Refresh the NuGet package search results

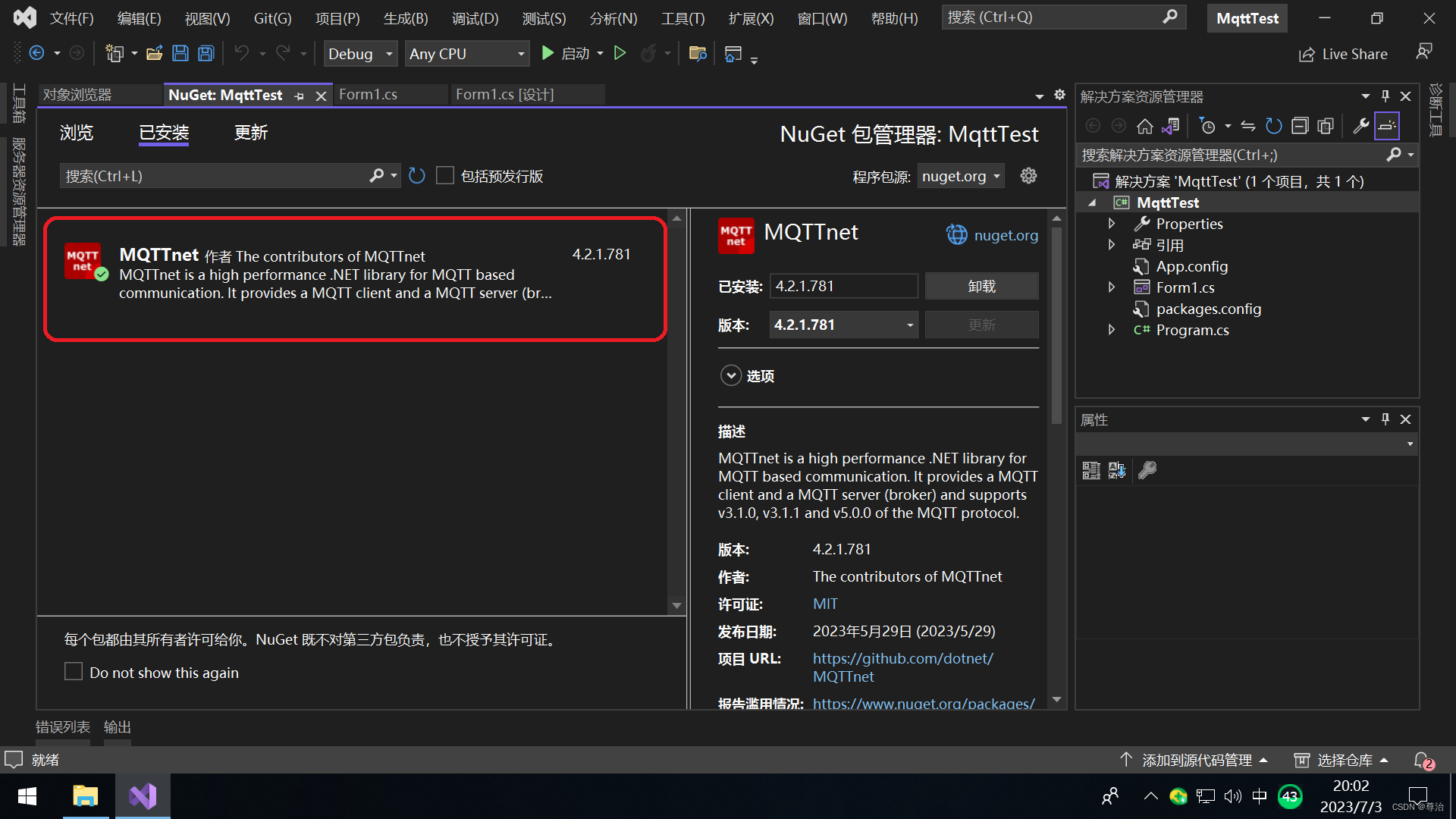pyautogui.click(x=416, y=175)
